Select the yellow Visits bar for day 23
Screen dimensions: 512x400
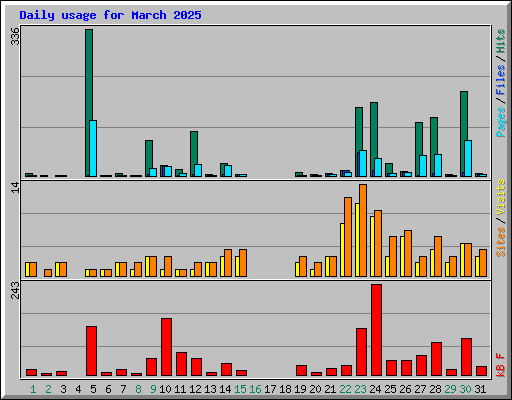click(x=357, y=240)
